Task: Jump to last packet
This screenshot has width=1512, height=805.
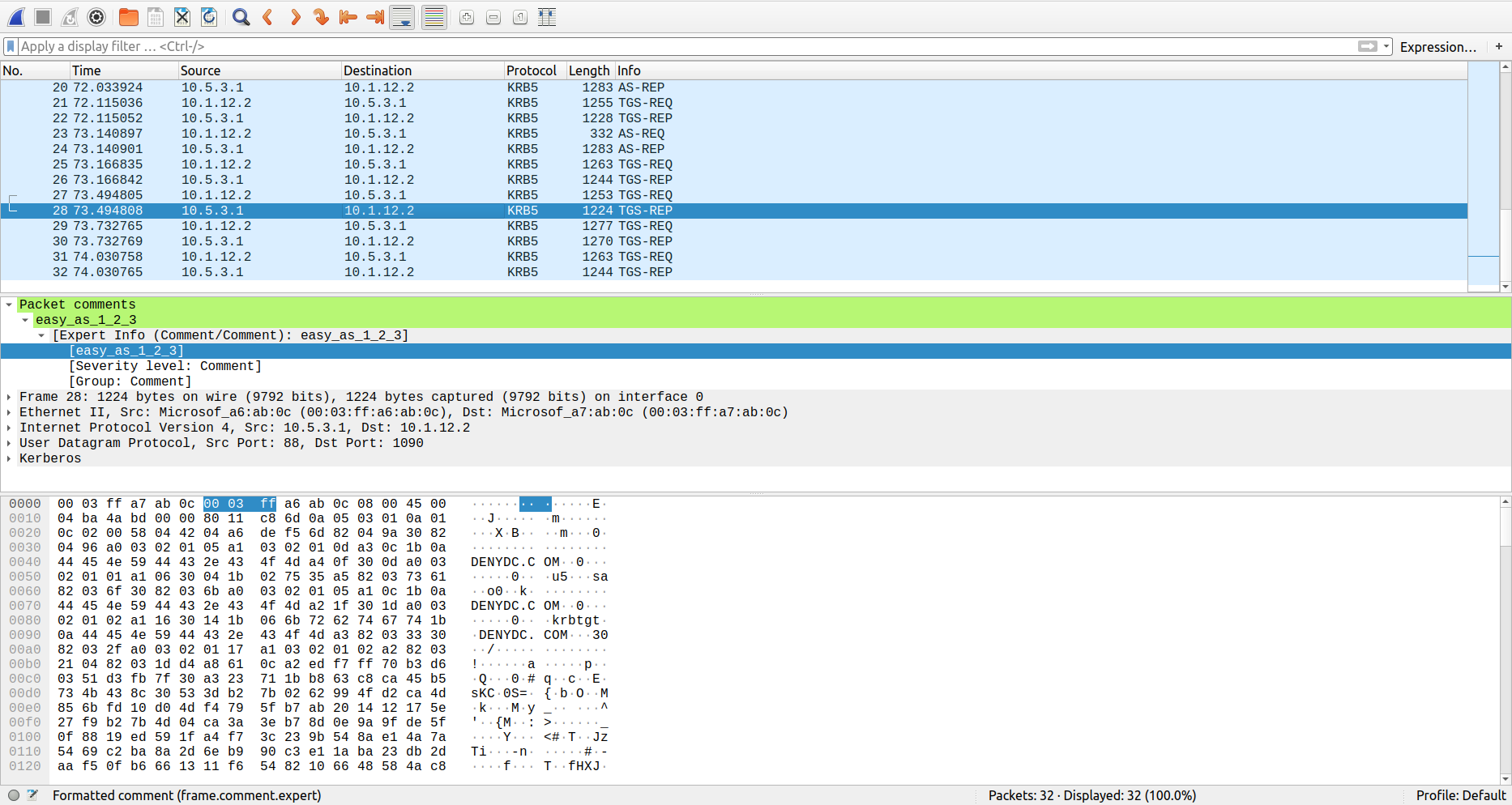Action: coord(375,17)
